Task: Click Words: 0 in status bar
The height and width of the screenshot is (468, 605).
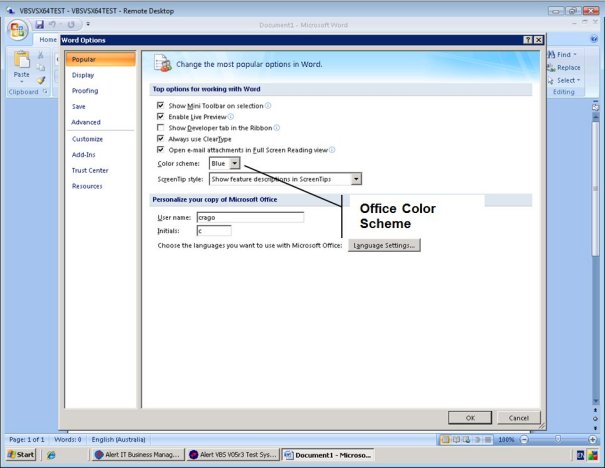Action: [x=68, y=439]
